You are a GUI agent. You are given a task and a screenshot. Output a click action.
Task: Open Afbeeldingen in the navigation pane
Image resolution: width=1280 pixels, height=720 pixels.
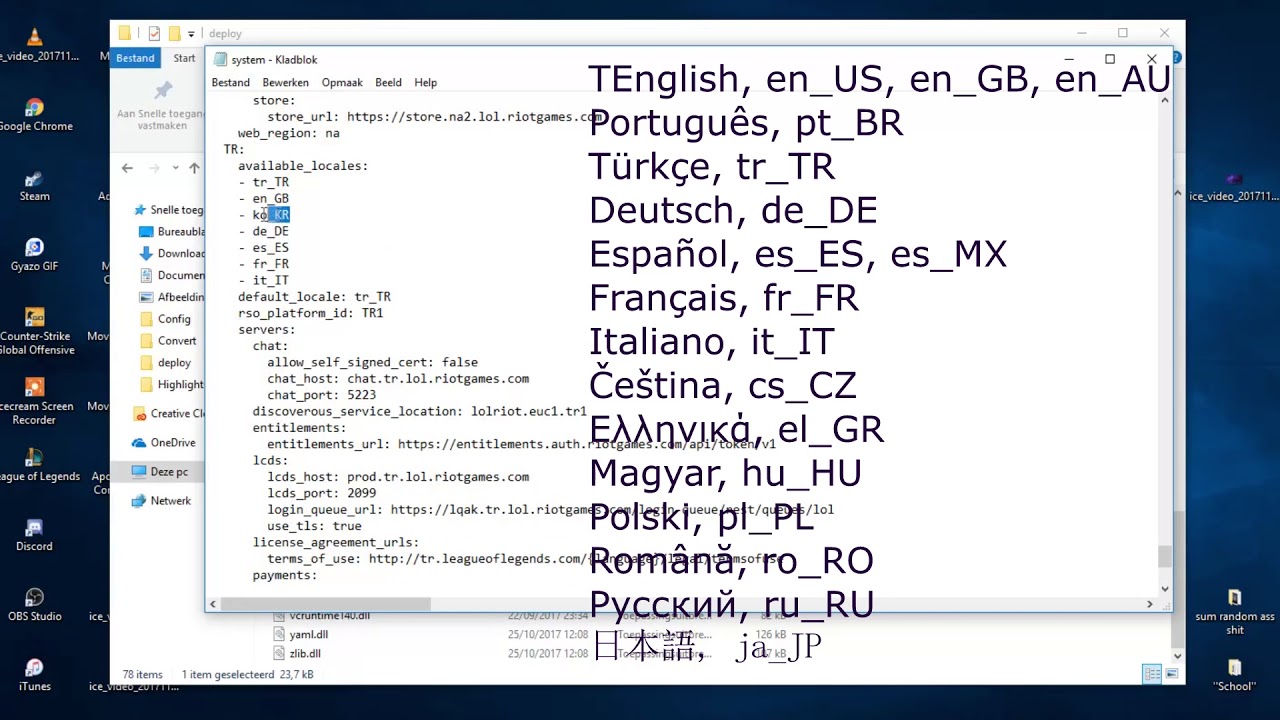click(x=172, y=297)
